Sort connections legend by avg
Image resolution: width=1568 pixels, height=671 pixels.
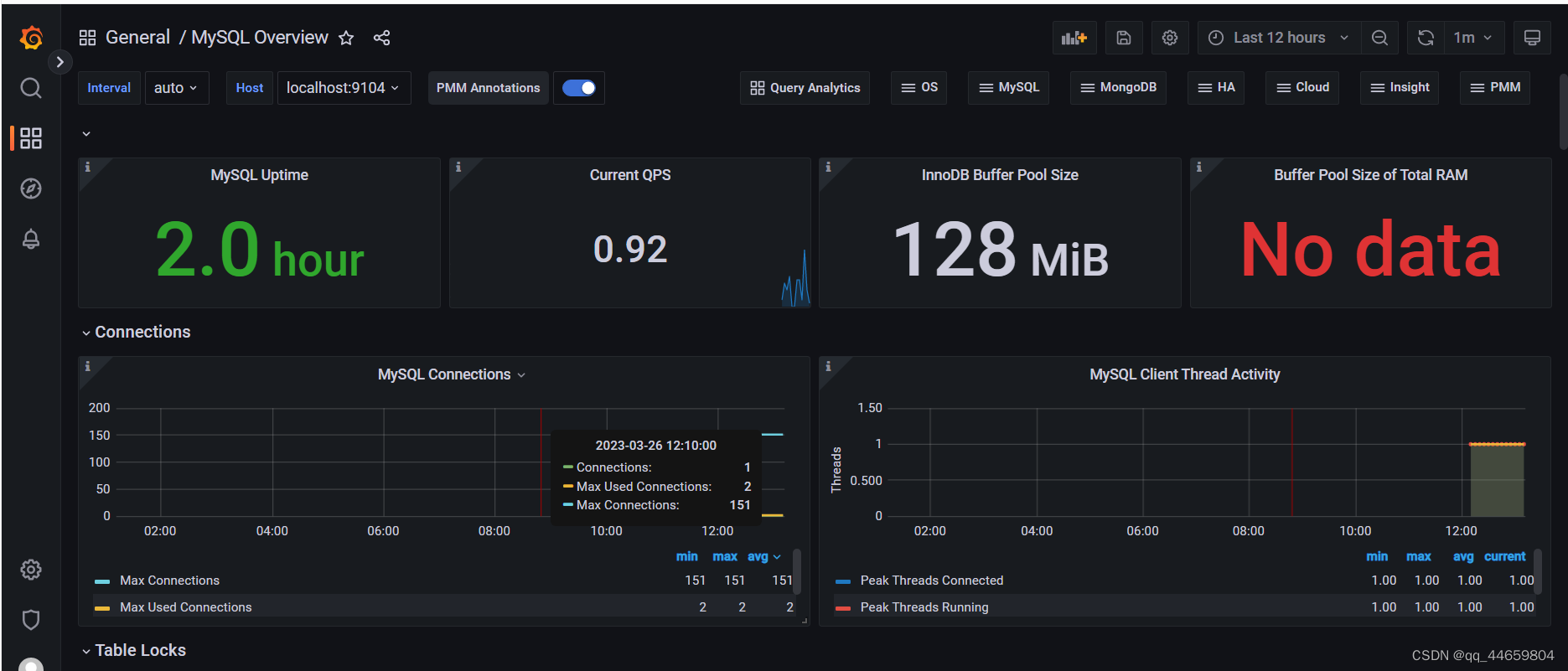tap(763, 556)
